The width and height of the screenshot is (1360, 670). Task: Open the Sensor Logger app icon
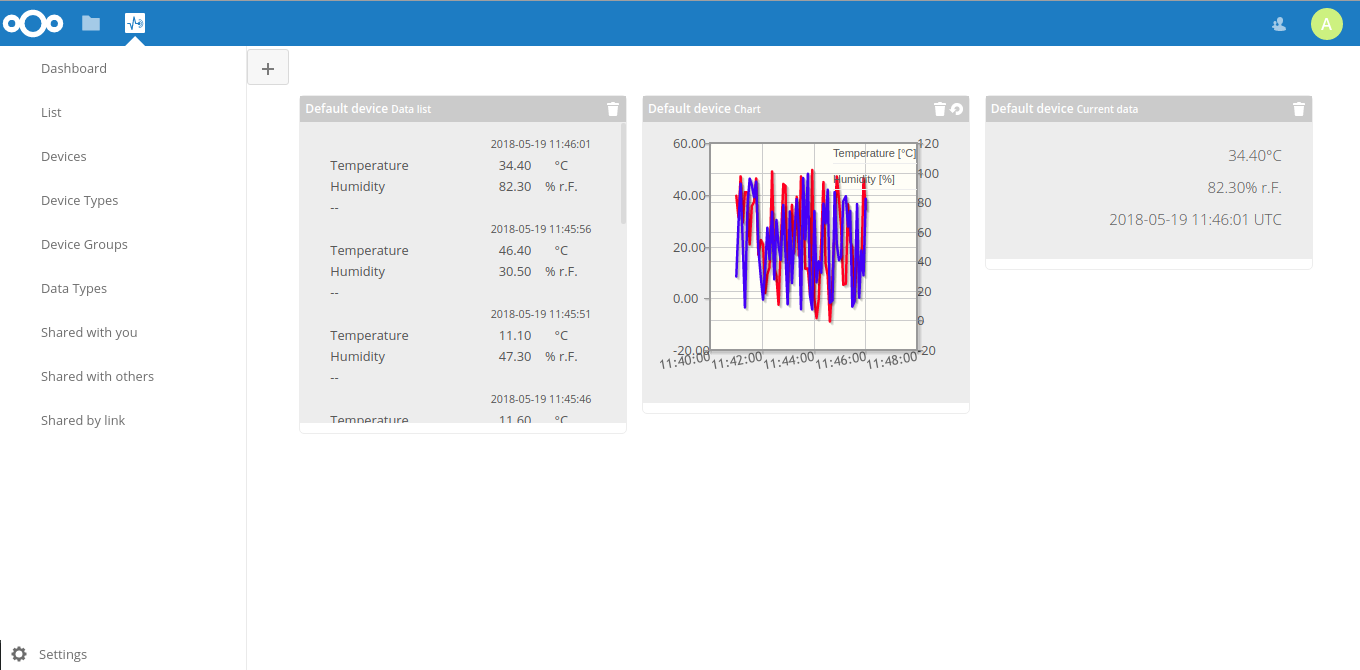tap(135, 23)
